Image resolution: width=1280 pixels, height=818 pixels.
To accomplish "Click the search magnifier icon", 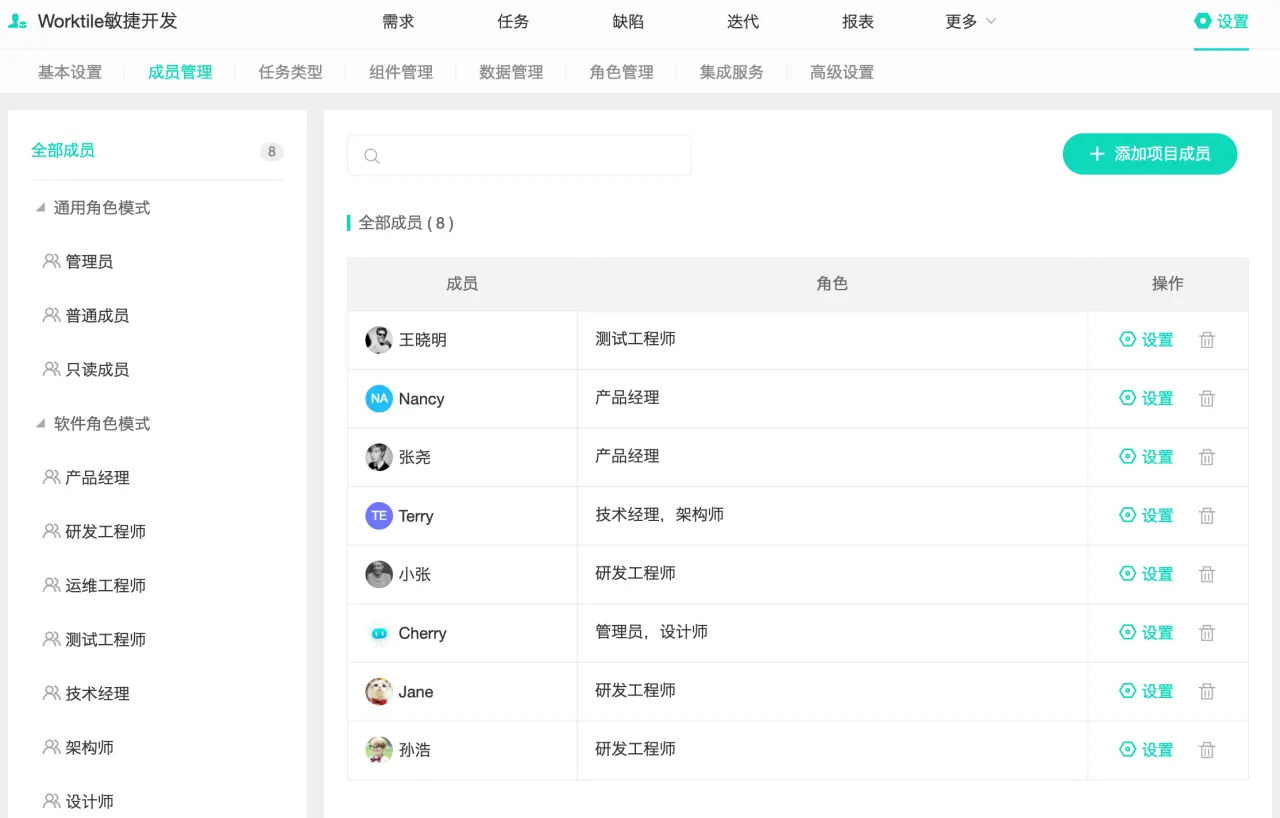I will coord(372,156).
